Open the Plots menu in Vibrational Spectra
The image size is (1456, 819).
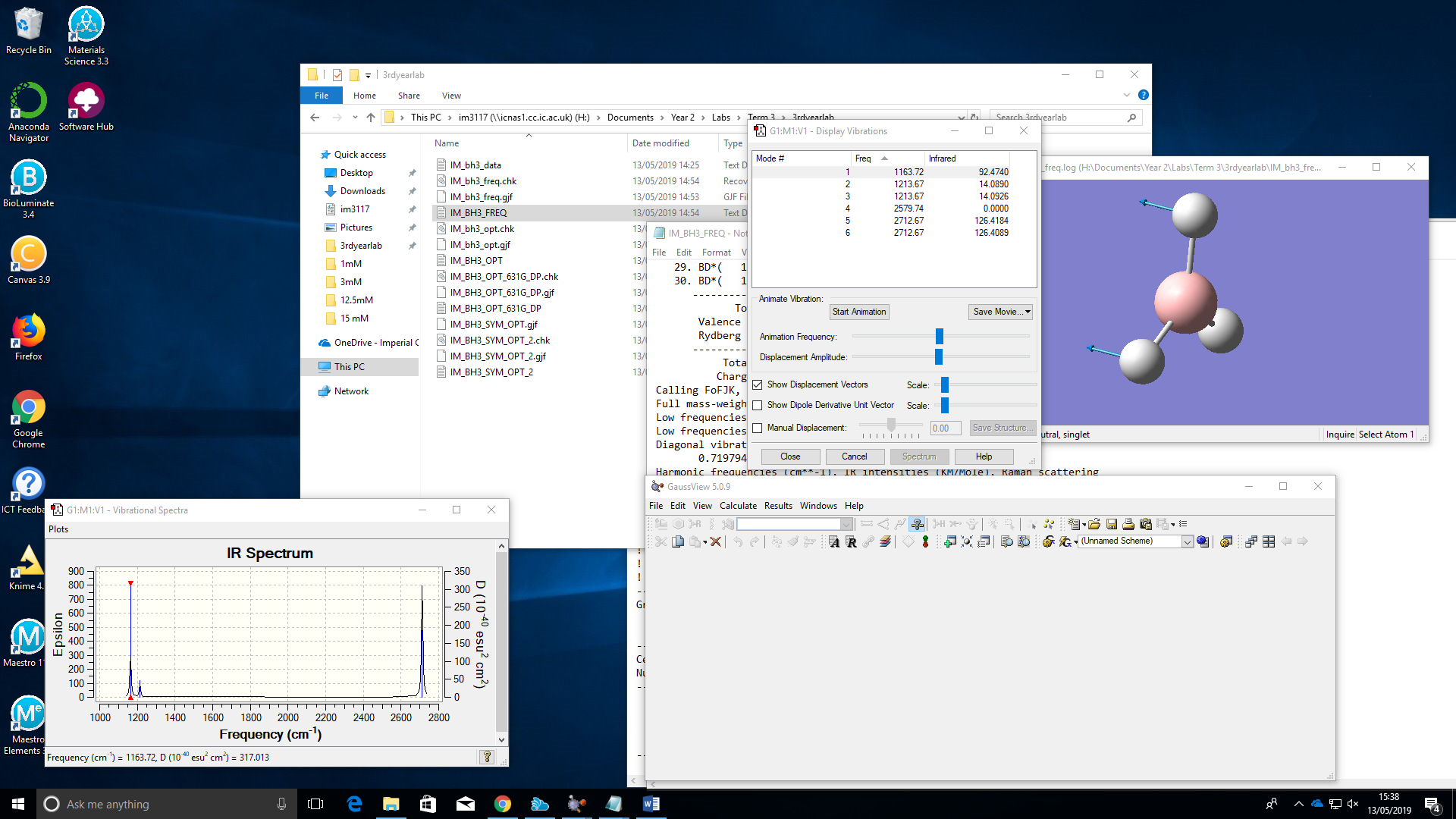tap(58, 529)
